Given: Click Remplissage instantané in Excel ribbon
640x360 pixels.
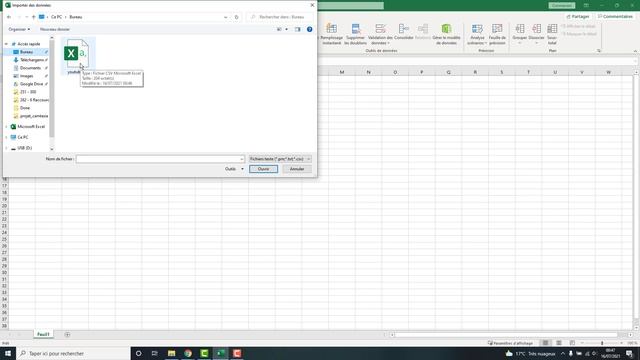Looking at the screenshot, I should click(x=331, y=34).
